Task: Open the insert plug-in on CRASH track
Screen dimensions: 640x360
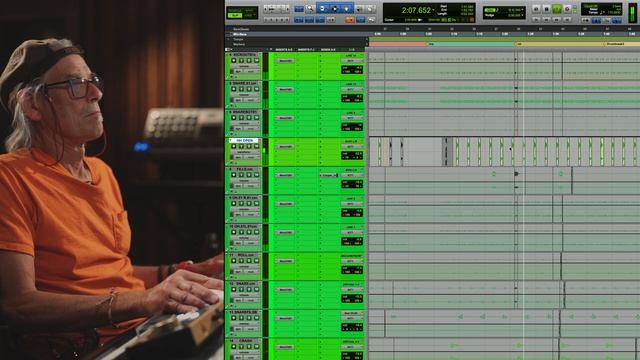Action: tap(285, 347)
